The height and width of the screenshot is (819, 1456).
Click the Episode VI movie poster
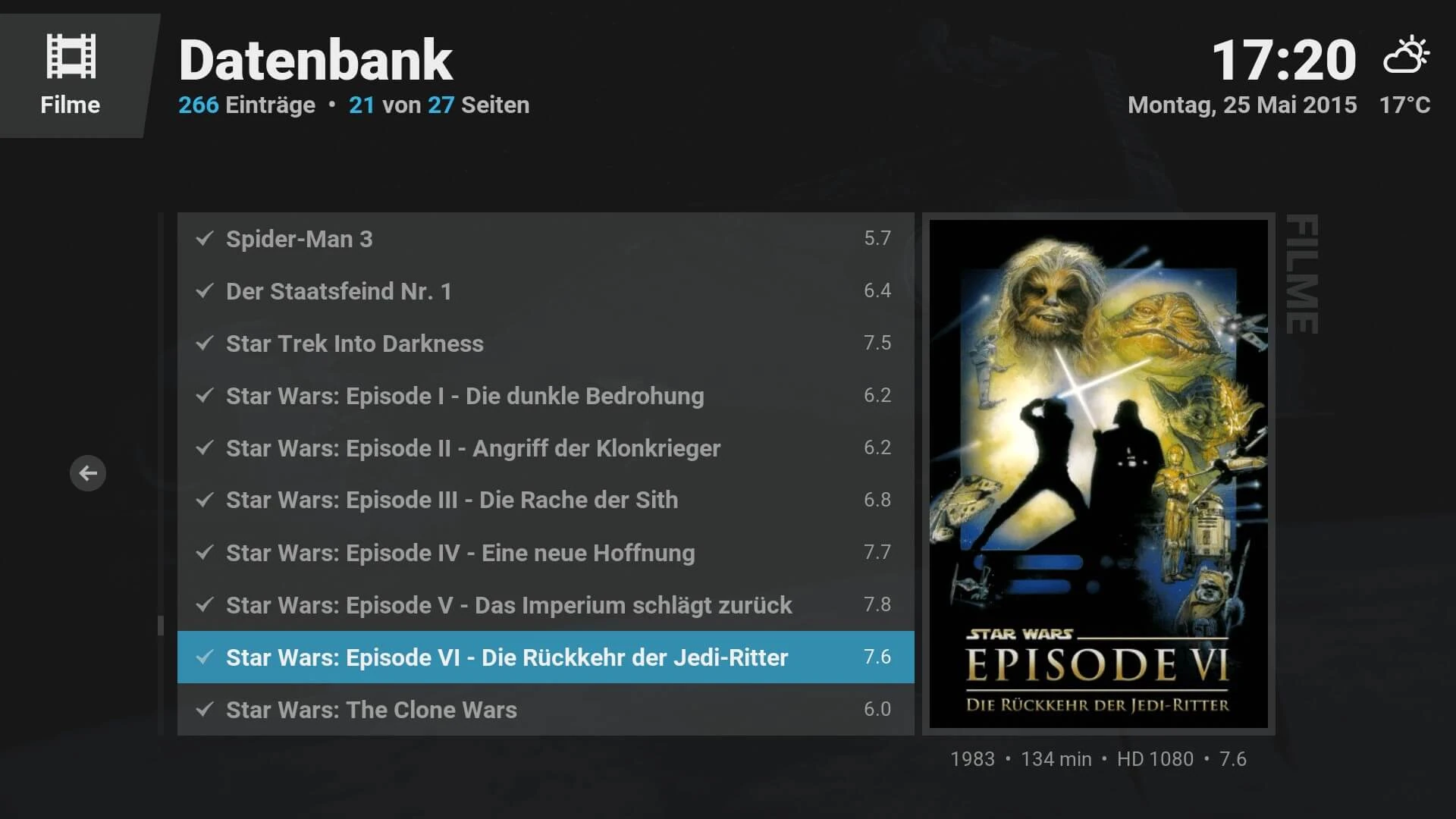pos(1098,474)
